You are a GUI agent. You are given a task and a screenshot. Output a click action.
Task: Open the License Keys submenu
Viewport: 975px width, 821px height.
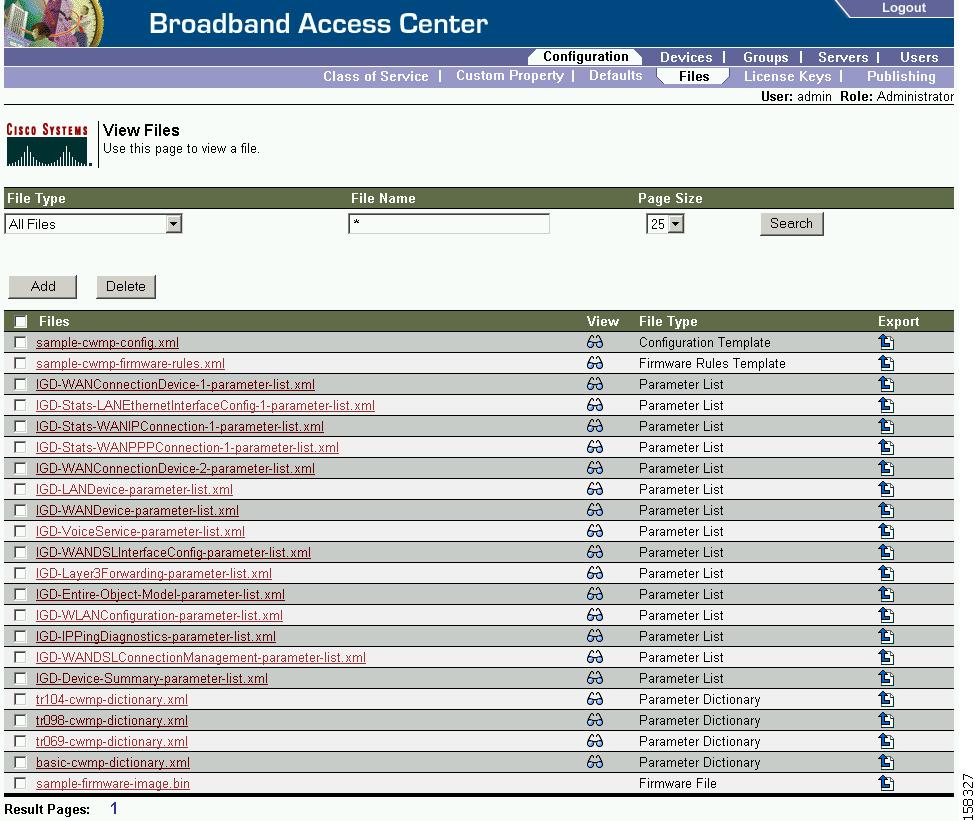click(x=787, y=77)
